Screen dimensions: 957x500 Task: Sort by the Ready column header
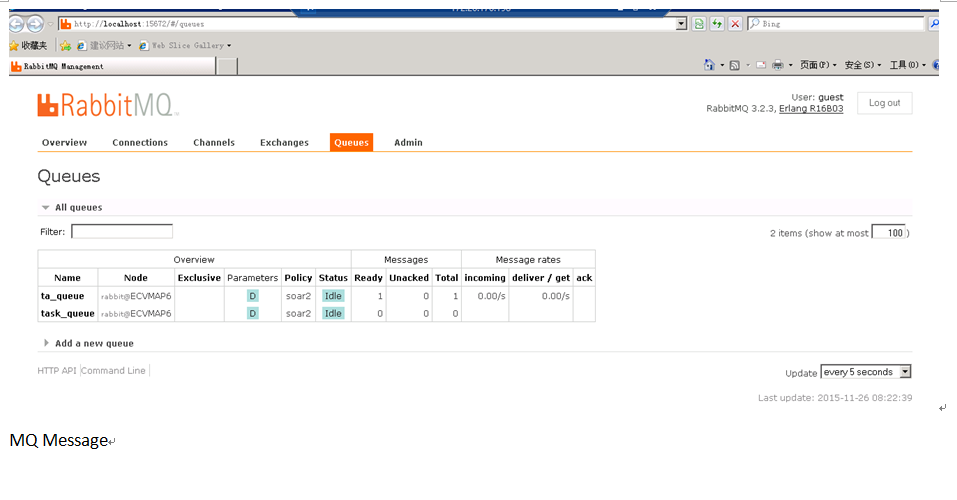368,278
